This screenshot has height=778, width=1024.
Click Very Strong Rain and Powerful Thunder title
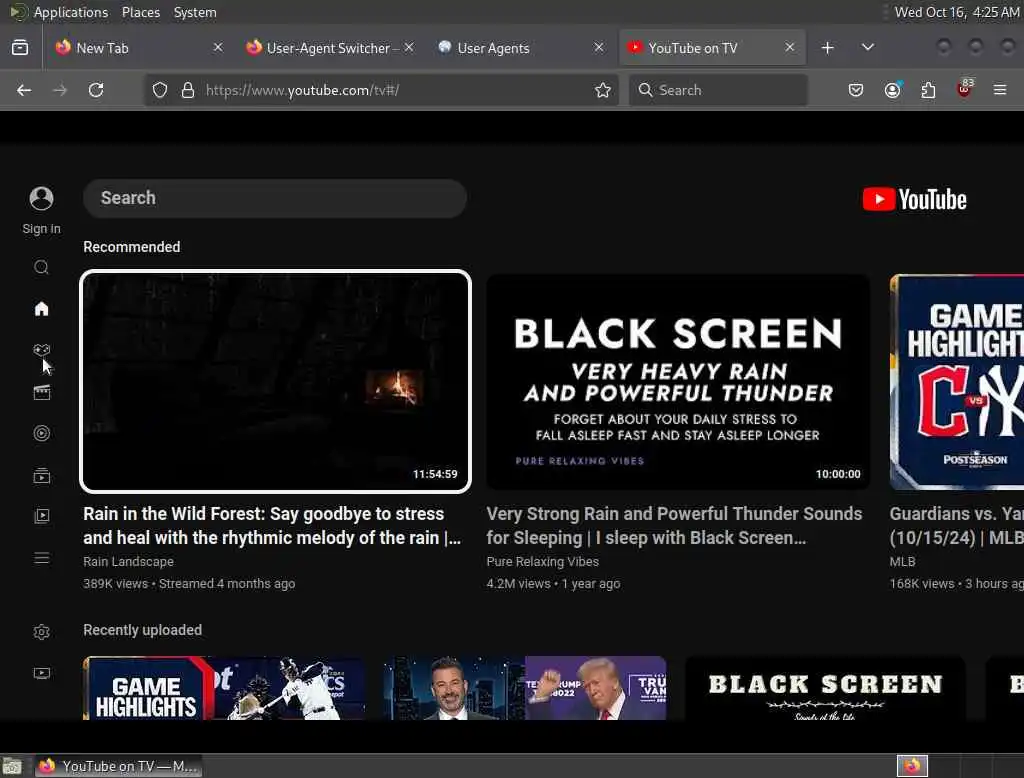tap(674, 526)
